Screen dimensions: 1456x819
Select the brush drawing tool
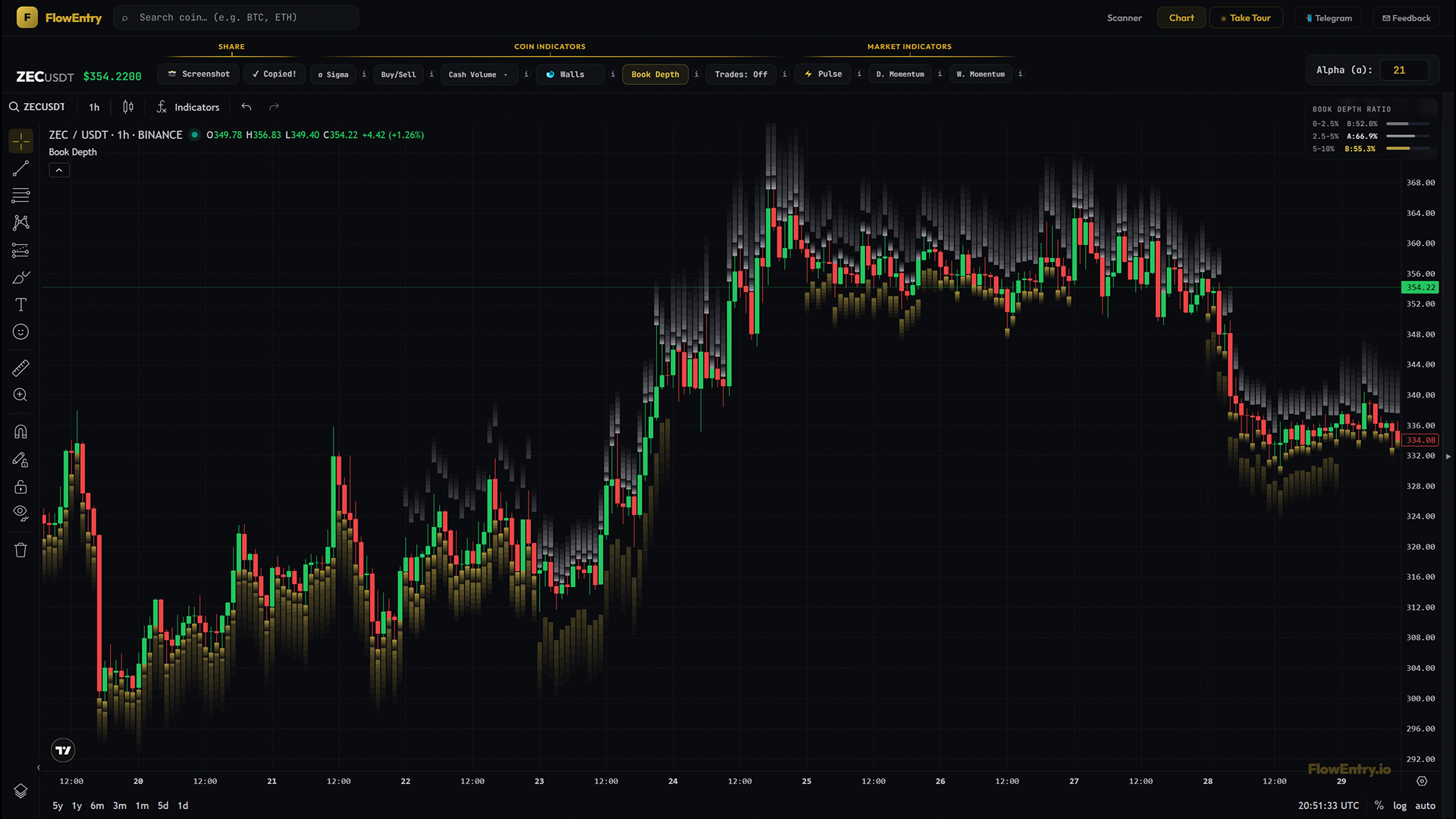point(20,278)
